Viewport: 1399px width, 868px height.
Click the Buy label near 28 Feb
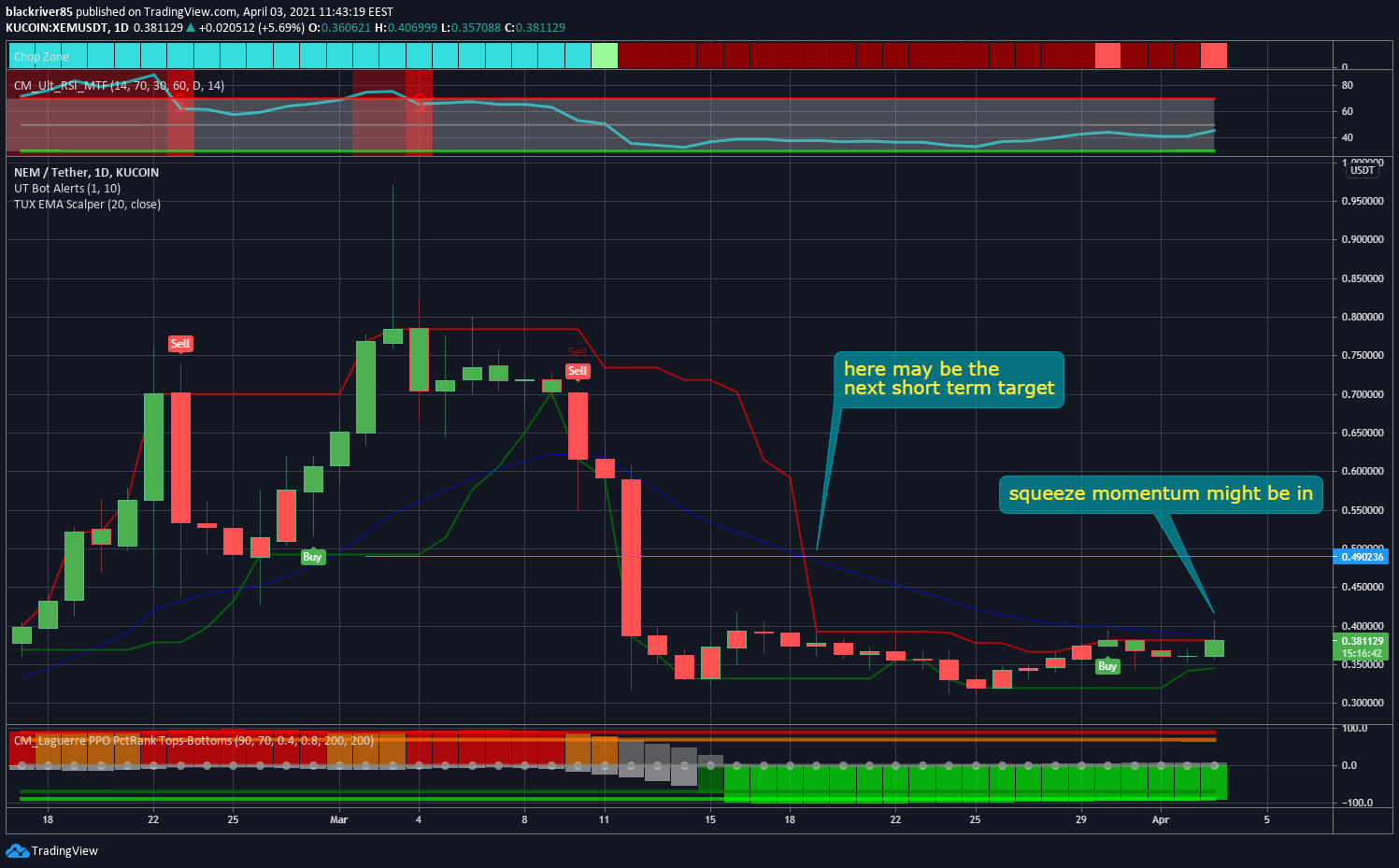[312, 557]
